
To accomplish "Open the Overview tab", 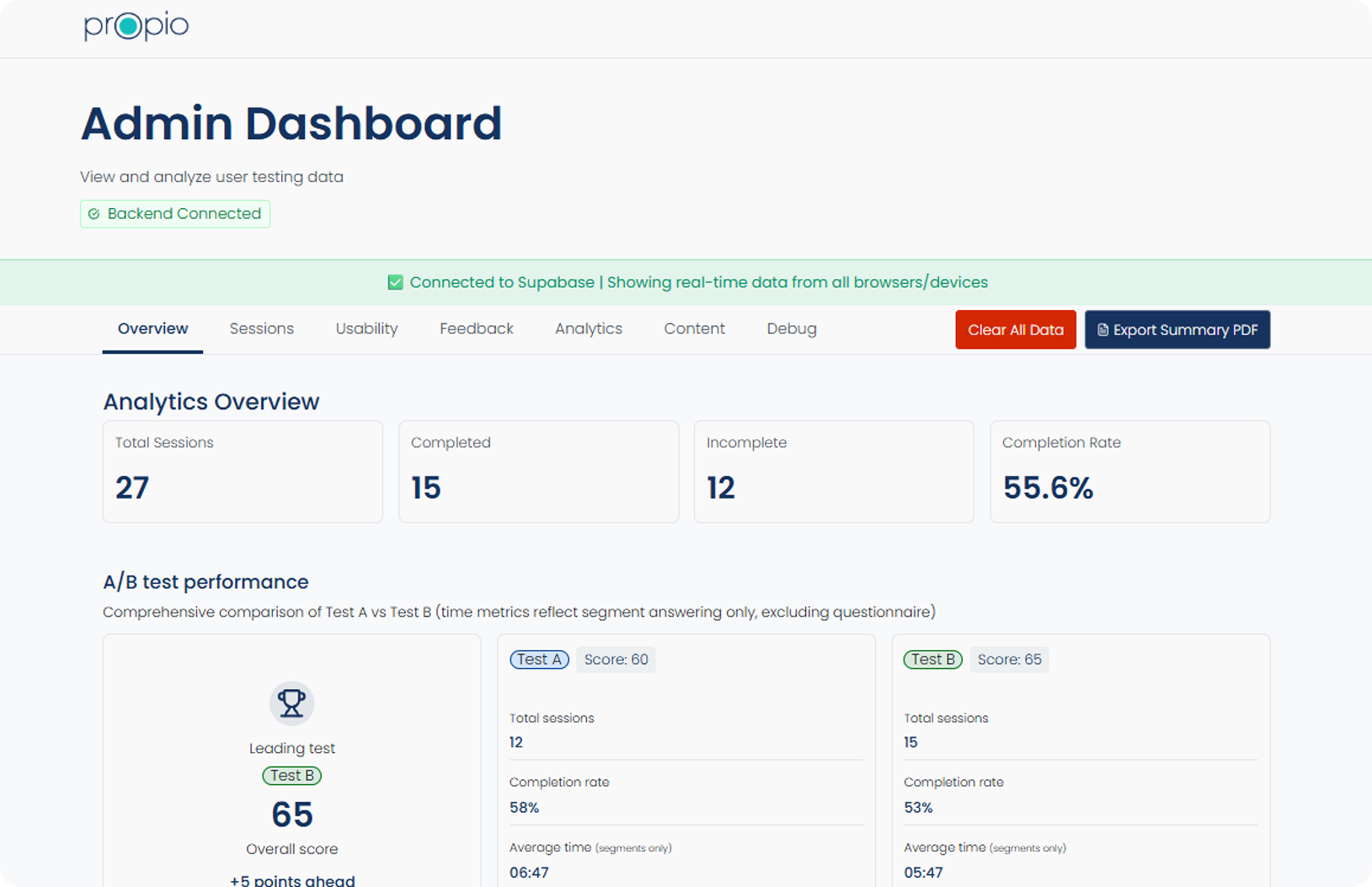I will 152,329.
